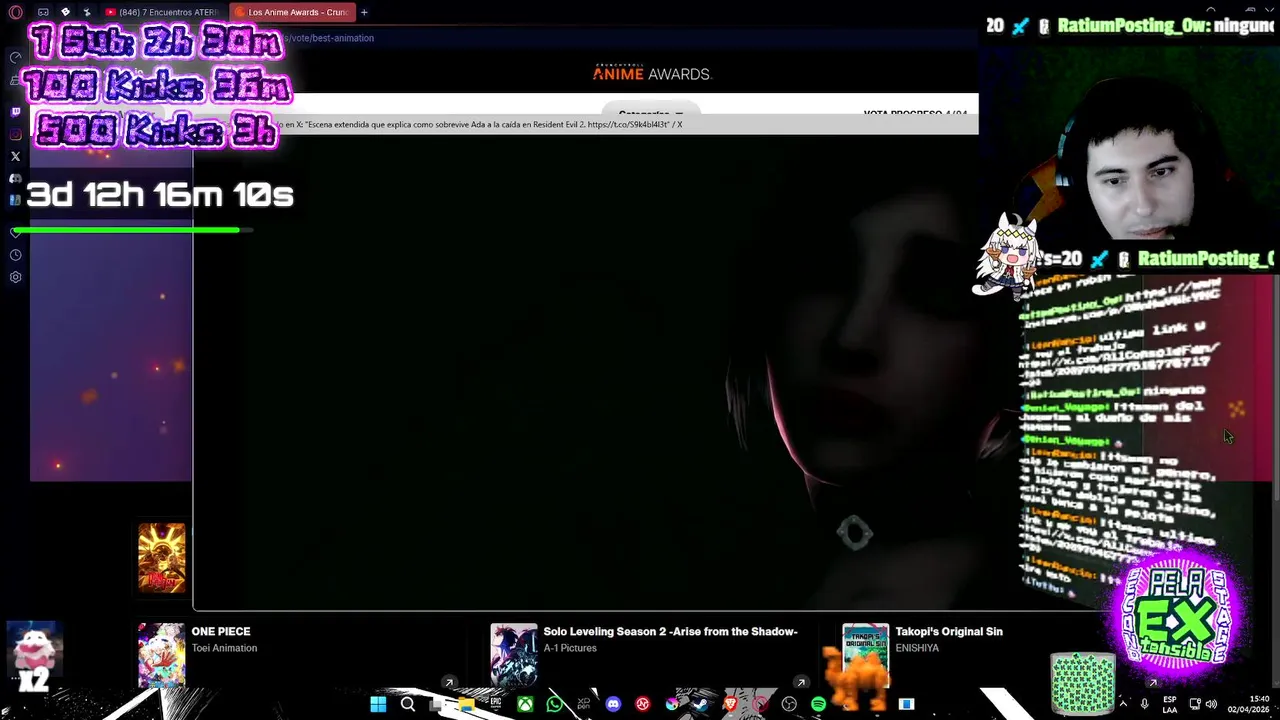Open the Windows Start menu
Image resolution: width=1280 pixels, height=720 pixels.
pyautogui.click(x=378, y=704)
